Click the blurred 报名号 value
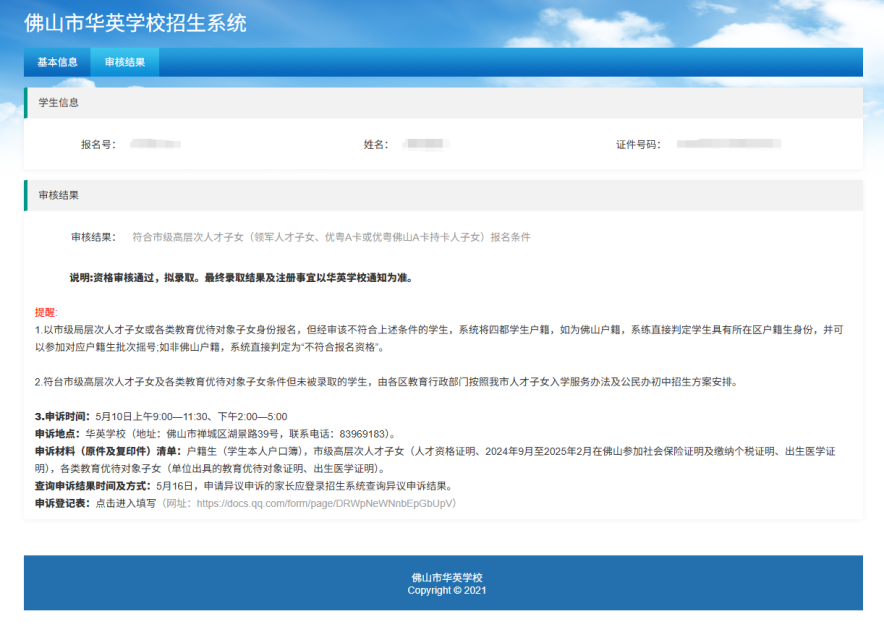This screenshot has width=884, height=640. click(155, 144)
